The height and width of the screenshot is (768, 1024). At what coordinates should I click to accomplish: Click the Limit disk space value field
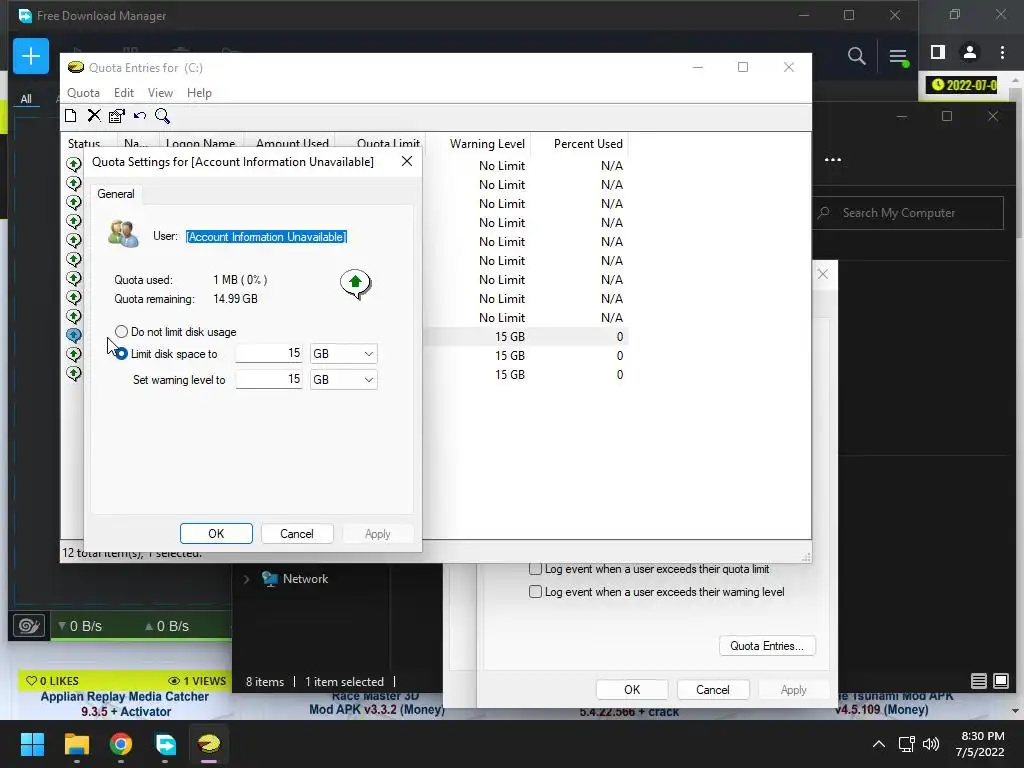click(x=269, y=353)
